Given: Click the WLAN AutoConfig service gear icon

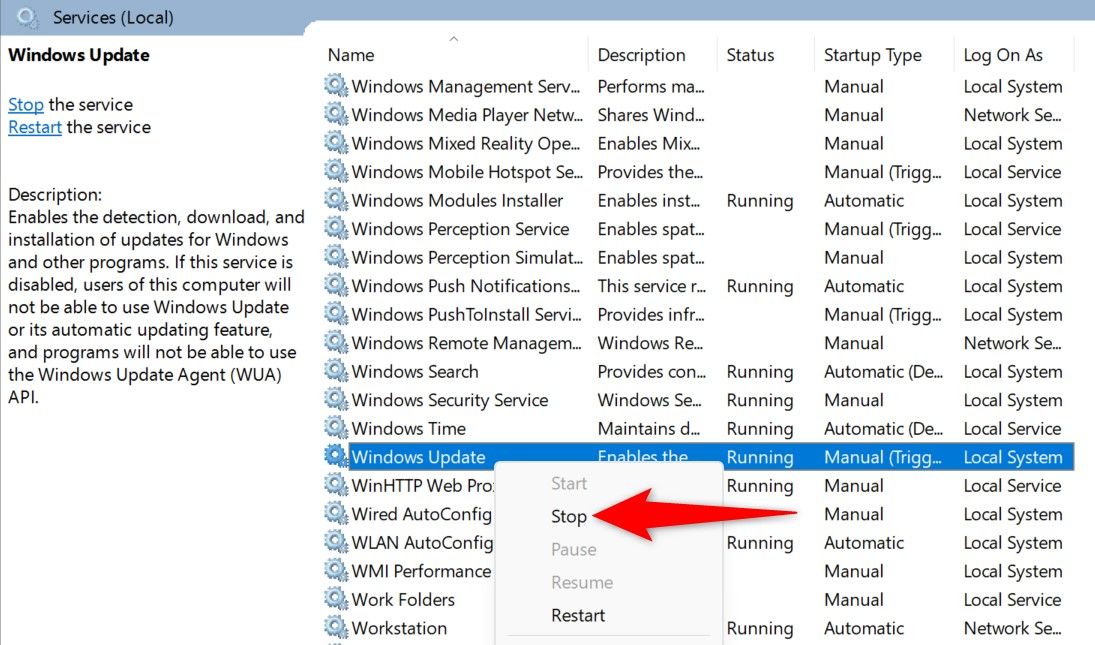Looking at the screenshot, I should 334,542.
